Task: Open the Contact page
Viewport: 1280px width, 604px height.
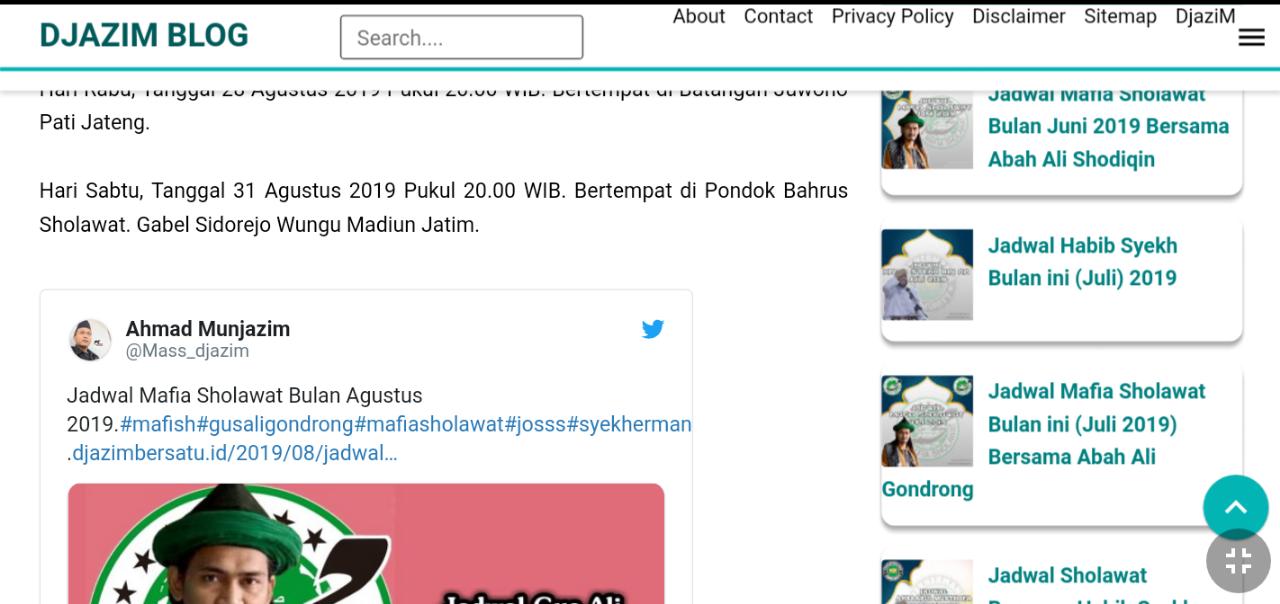Action: [778, 16]
